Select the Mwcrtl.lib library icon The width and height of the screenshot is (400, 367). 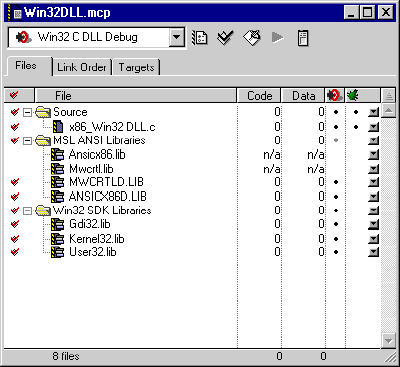tap(57, 169)
